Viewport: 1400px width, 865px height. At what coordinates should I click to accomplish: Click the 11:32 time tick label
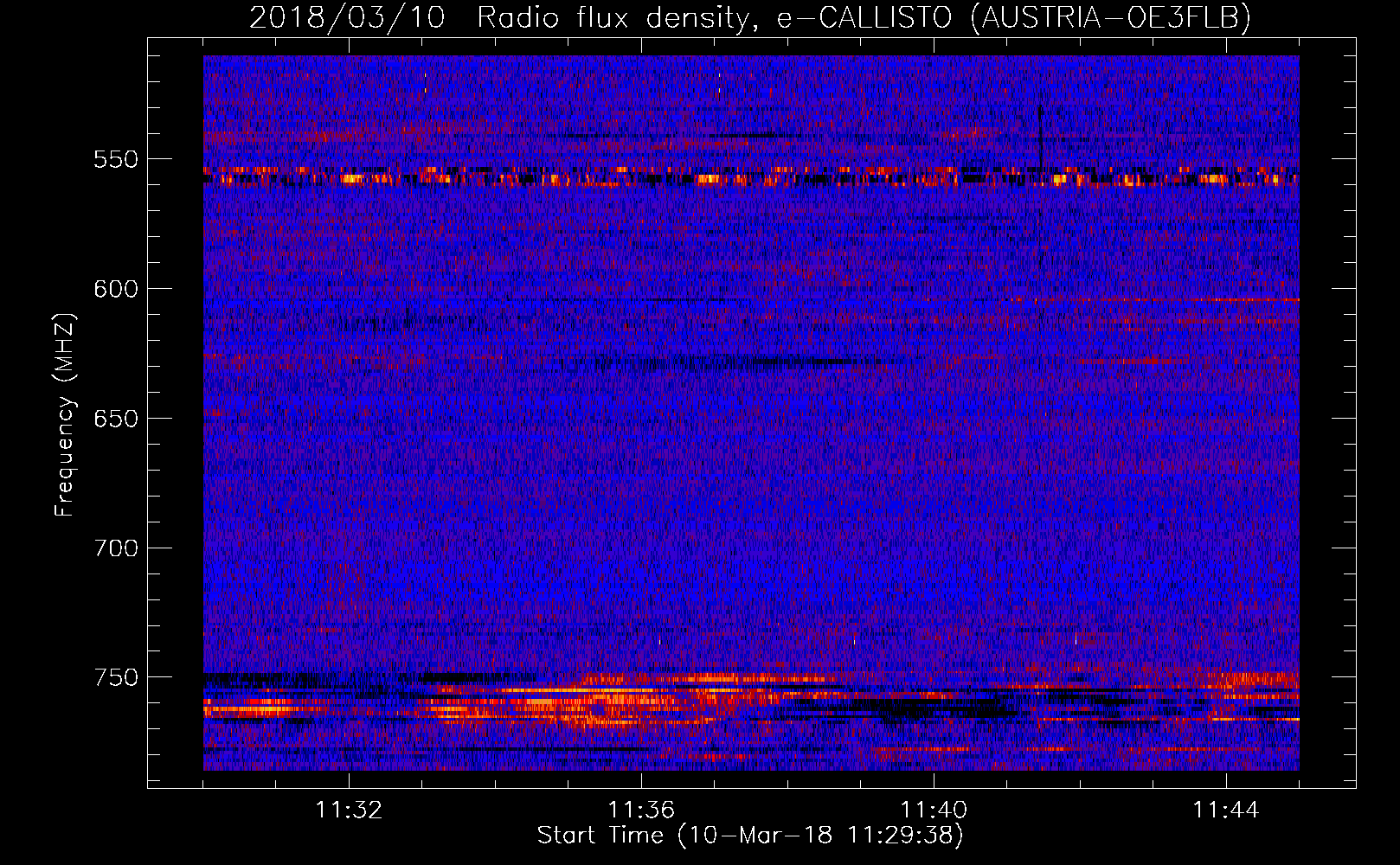pos(349,811)
